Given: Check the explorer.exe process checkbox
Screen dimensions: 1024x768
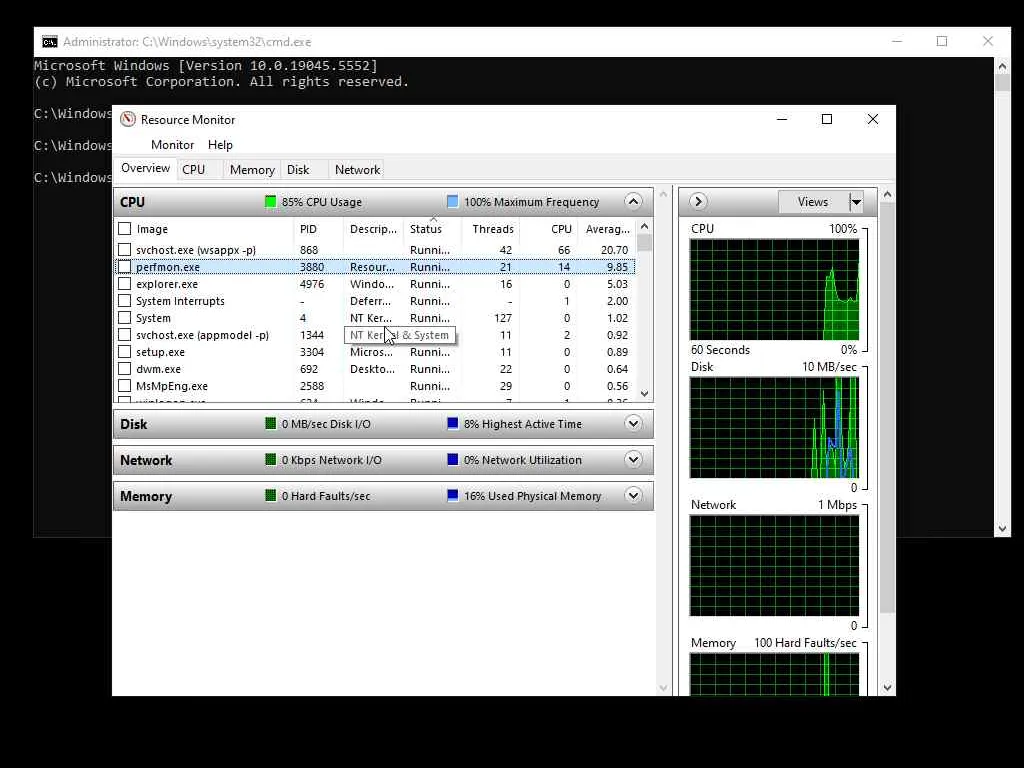Looking at the screenshot, I should 124,283.
